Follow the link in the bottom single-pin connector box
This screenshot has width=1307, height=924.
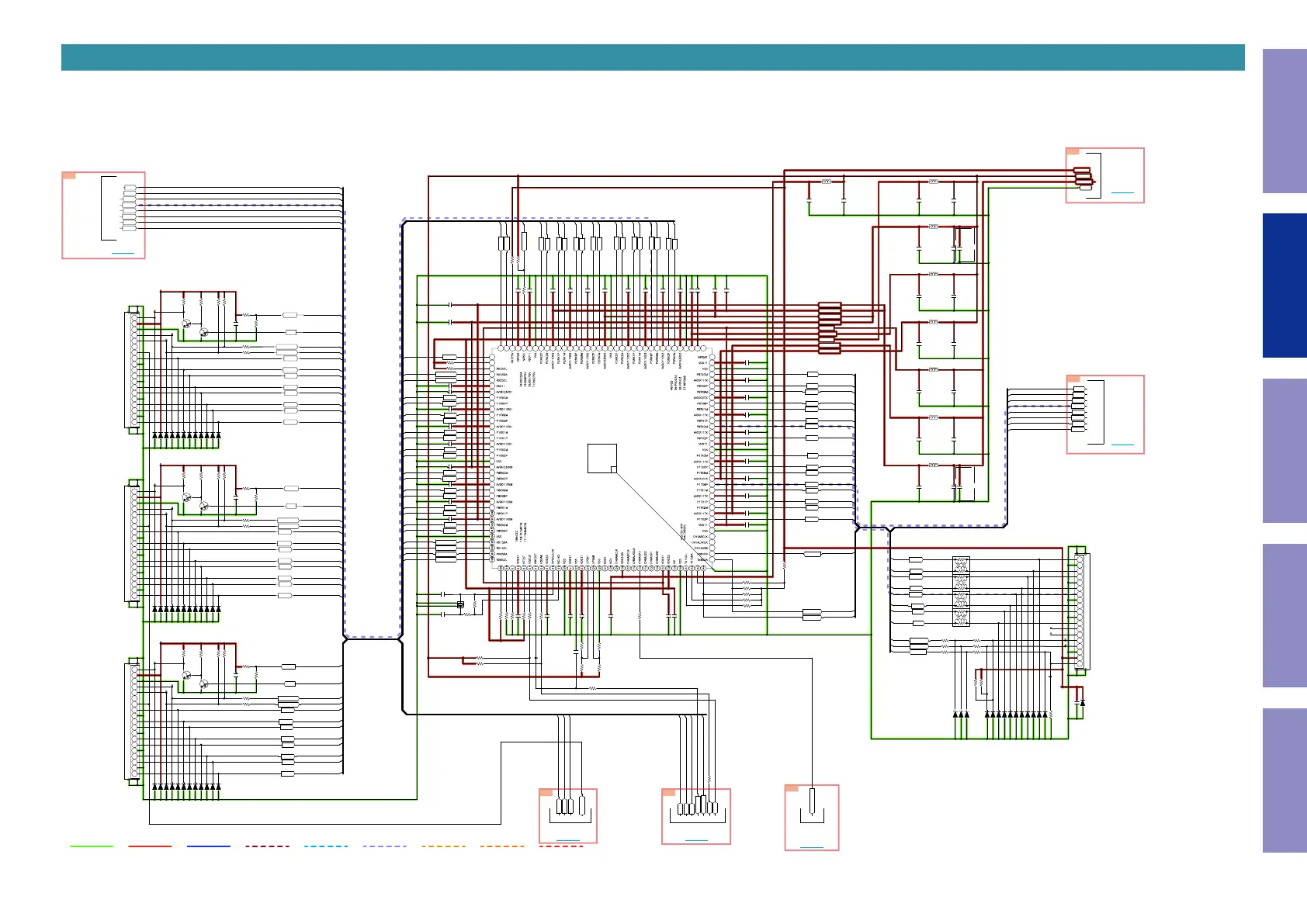[x=812, y=846]
